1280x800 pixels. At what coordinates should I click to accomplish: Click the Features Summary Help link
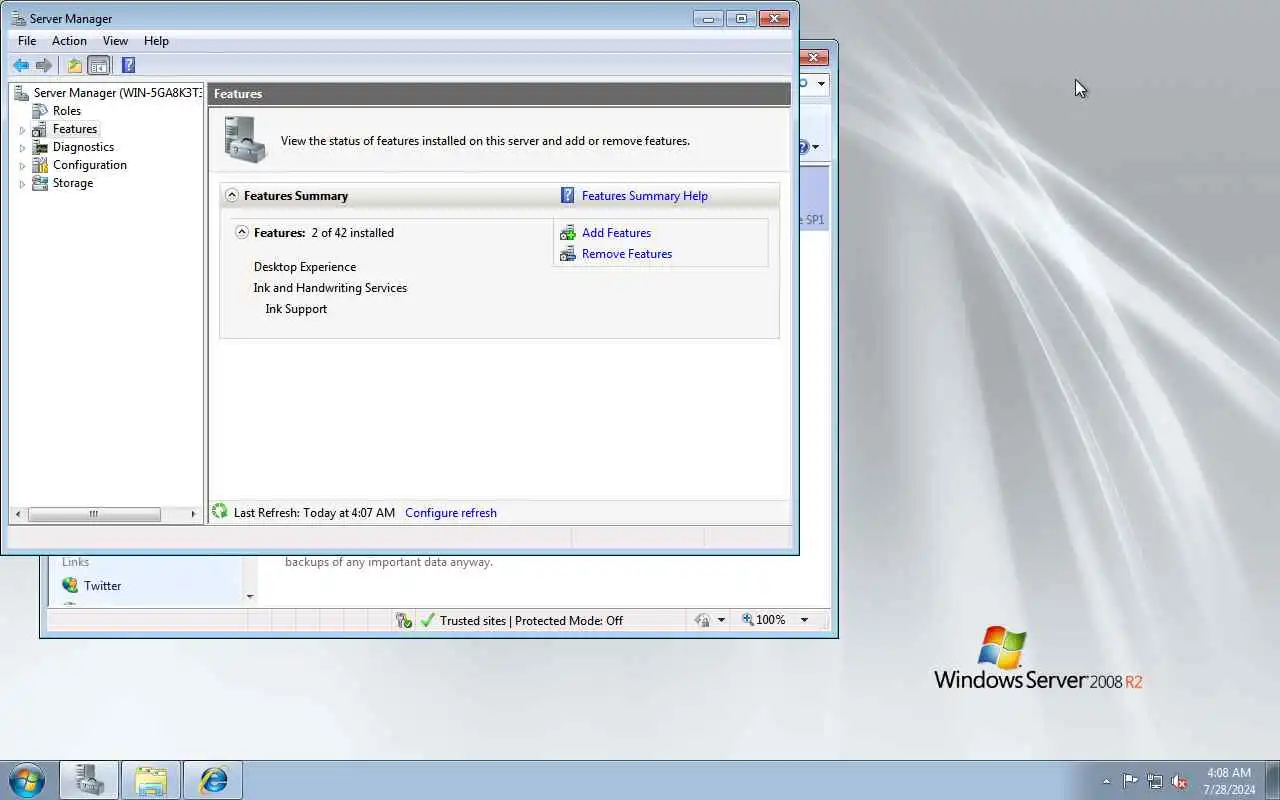645,196
